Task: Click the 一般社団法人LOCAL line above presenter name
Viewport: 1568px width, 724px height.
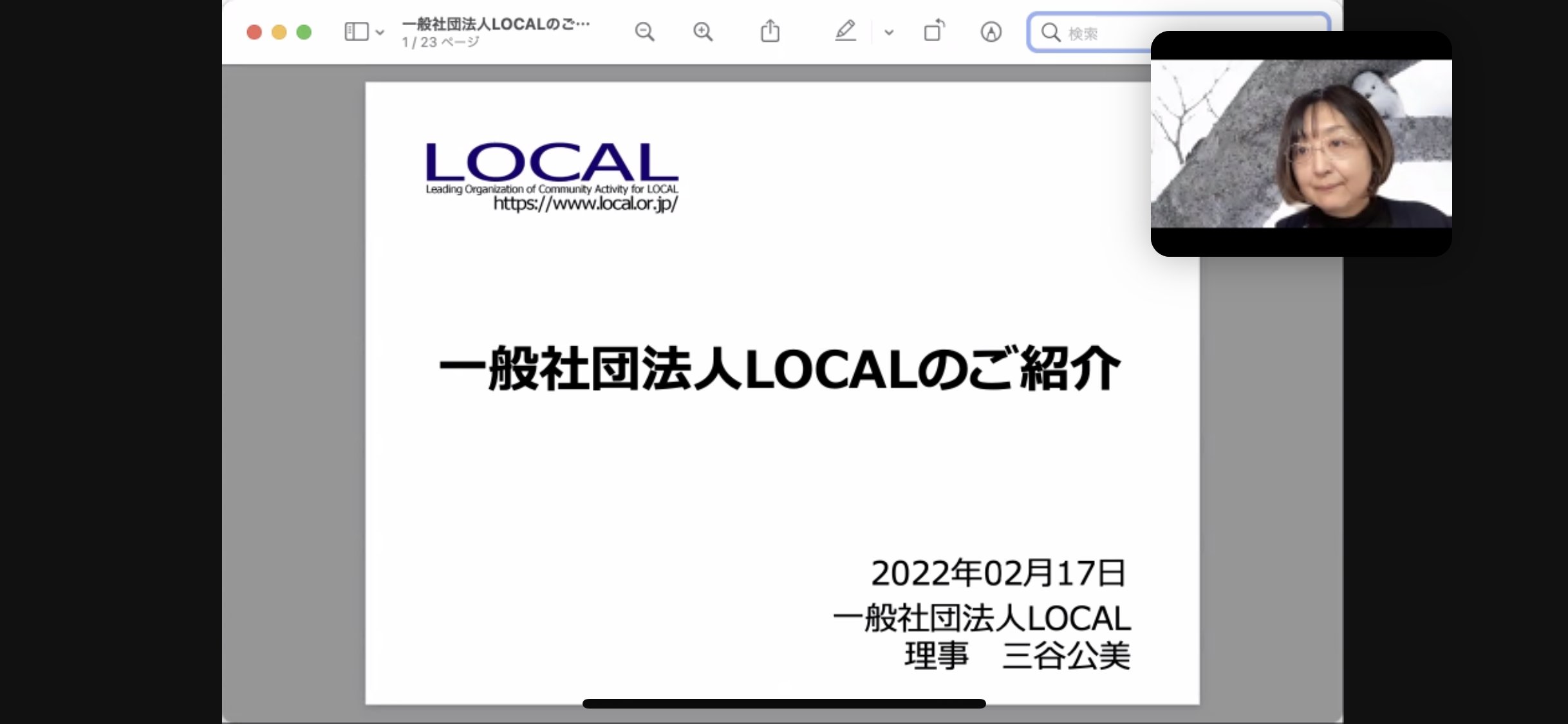Action: click(x=982, y=618)
